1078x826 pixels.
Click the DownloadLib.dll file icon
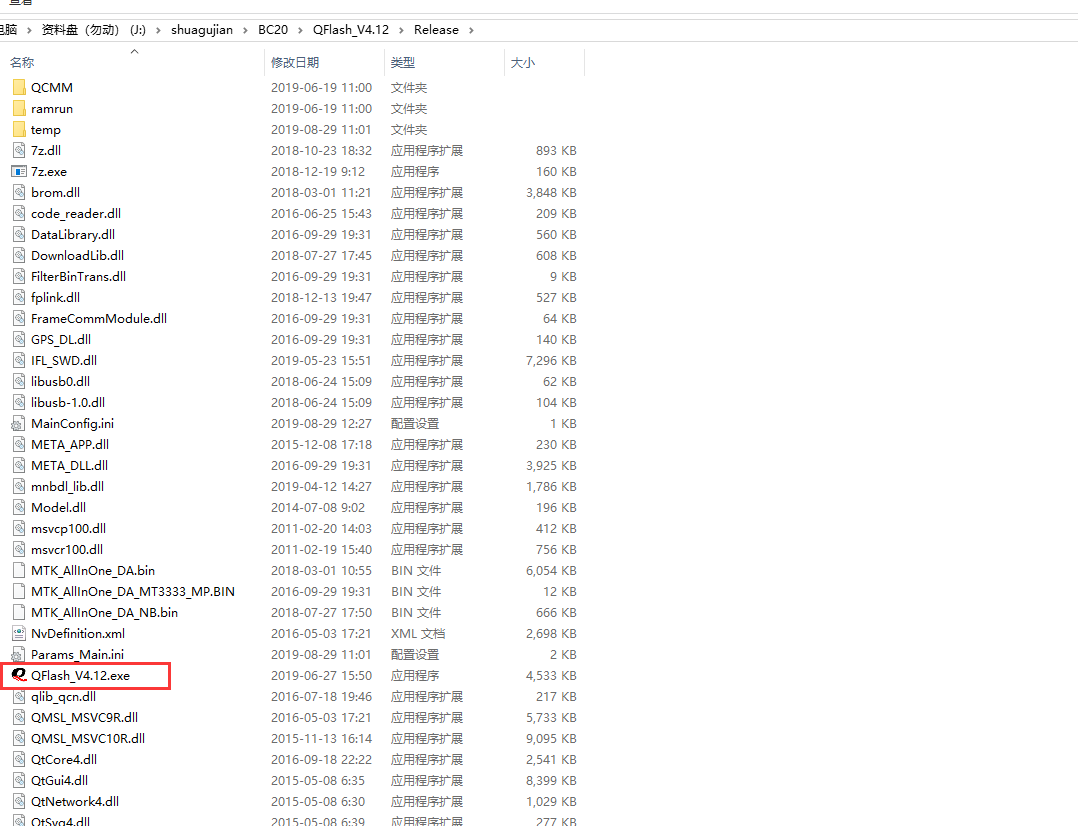point(19,256)
